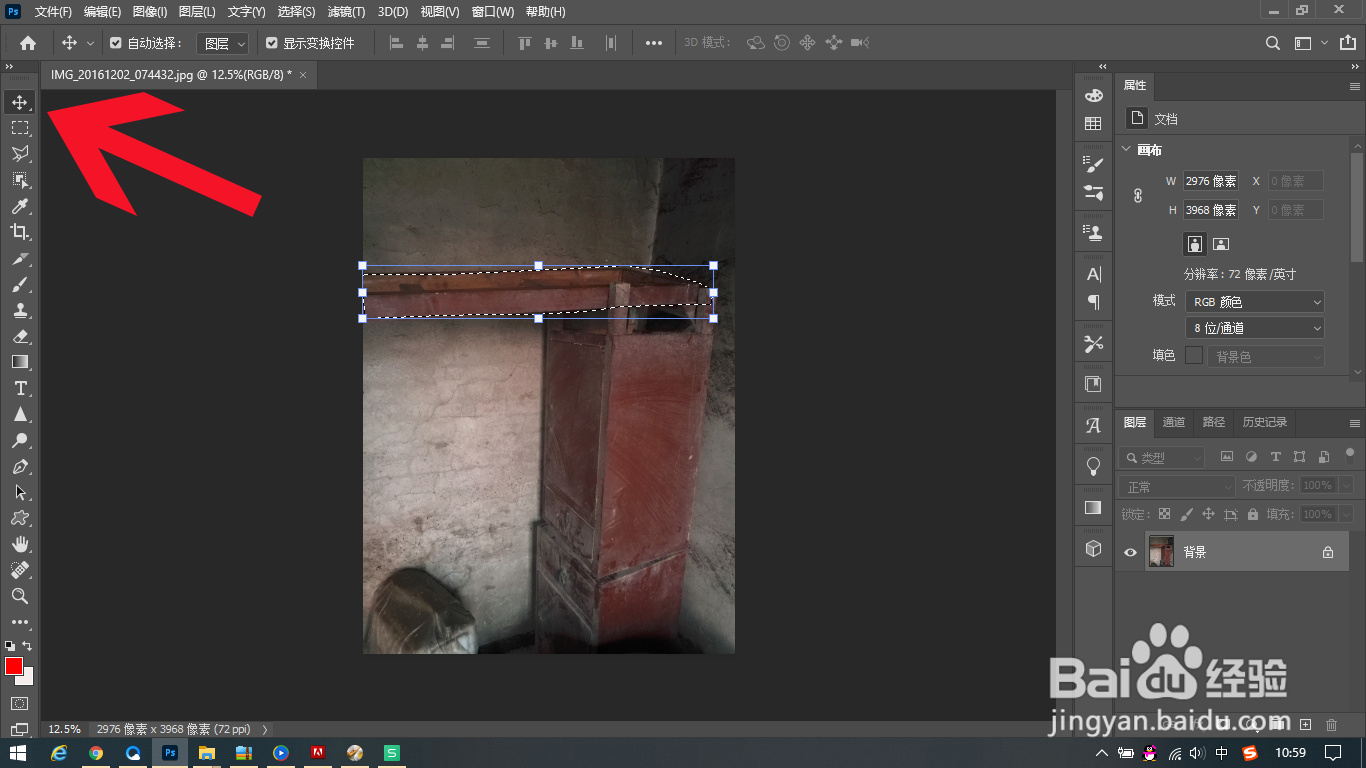1366x768 pixels.
Task: Switch to the 通道 panel tab
Action: pyautogui.click(x=1173, y=423)
